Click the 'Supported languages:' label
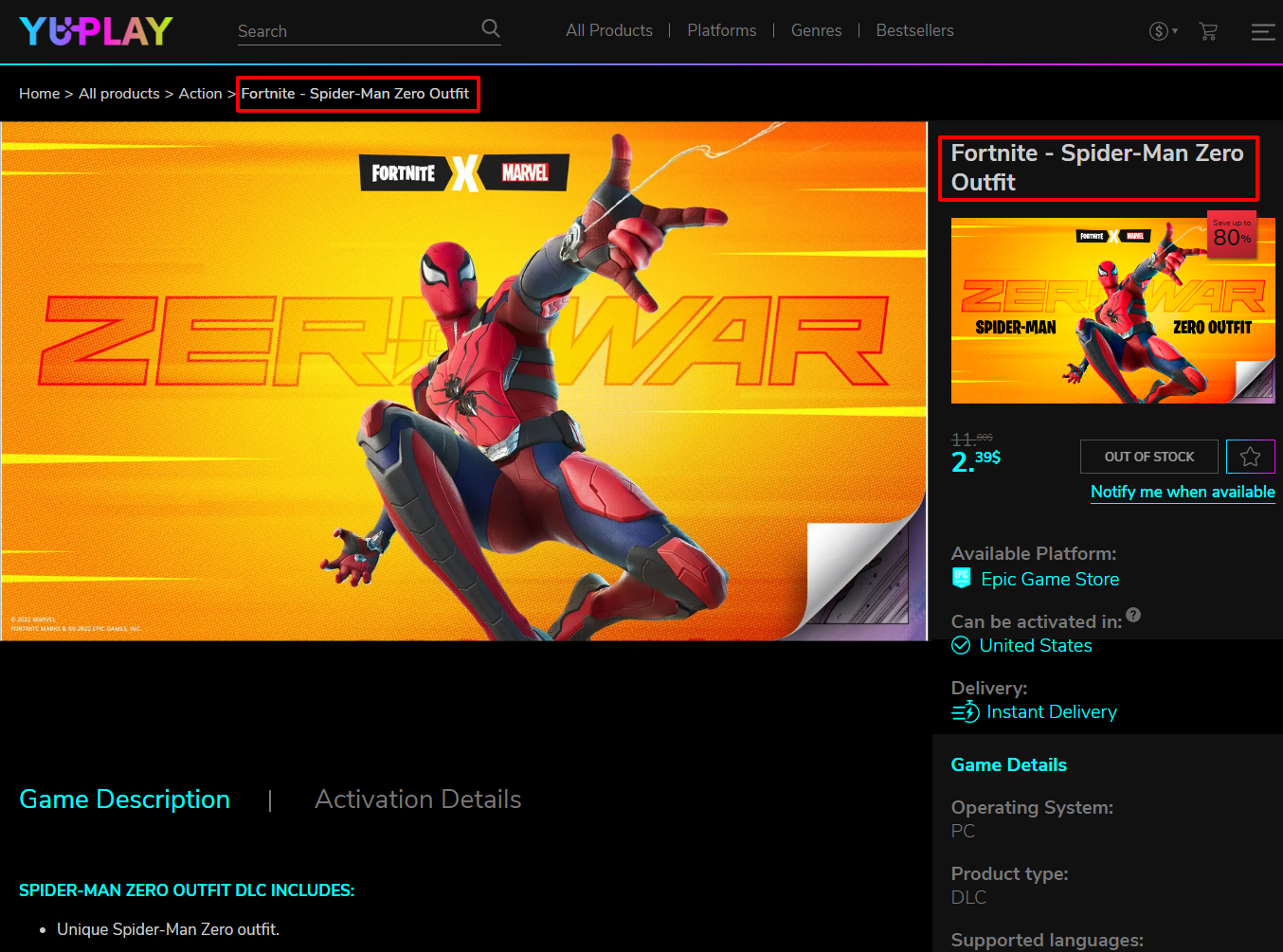 pyautogui.click(x=1047, y=940)
